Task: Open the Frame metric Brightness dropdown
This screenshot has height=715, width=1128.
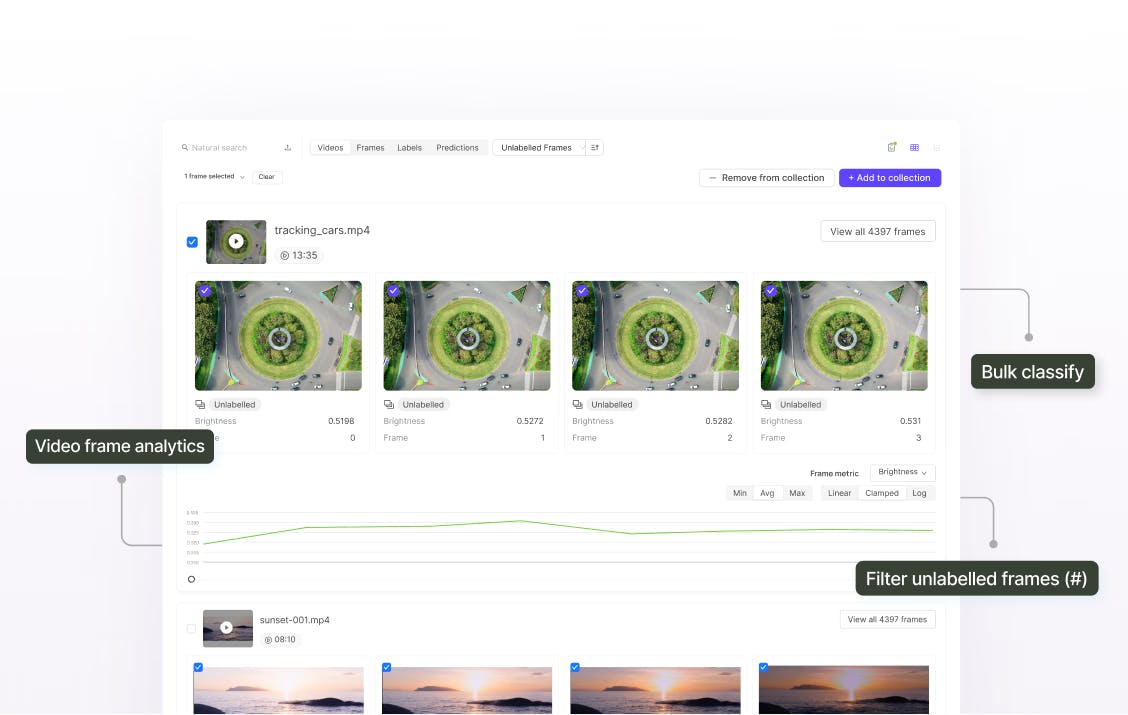Action: tap(901, 472)
